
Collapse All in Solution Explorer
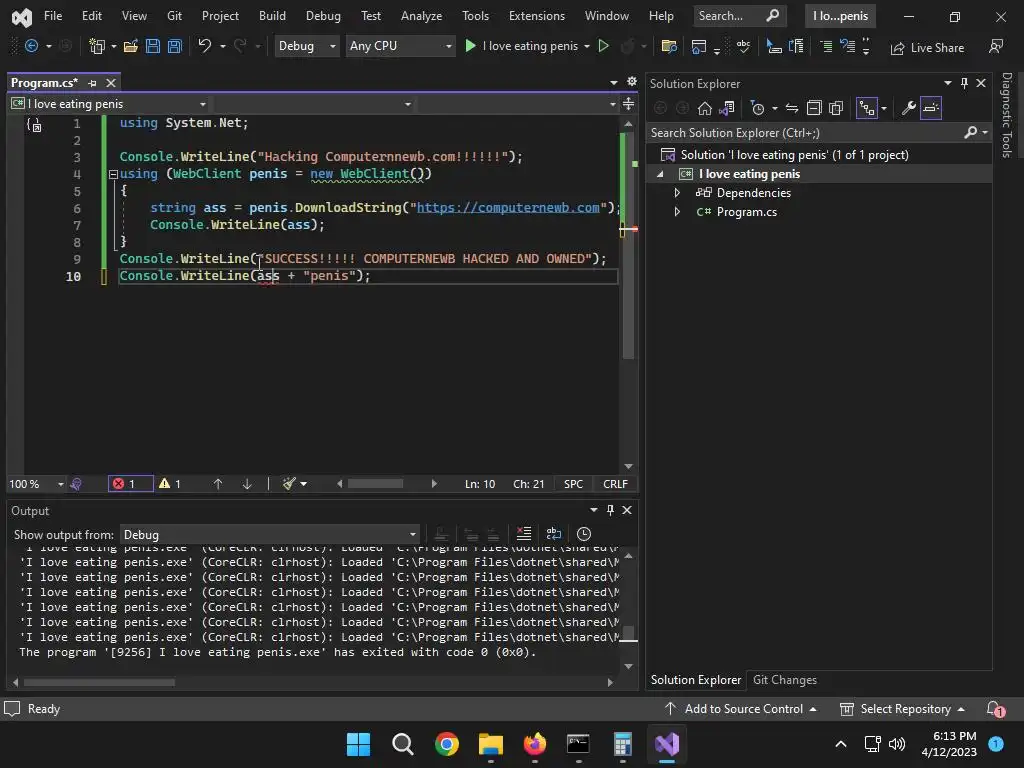(814, 108)
